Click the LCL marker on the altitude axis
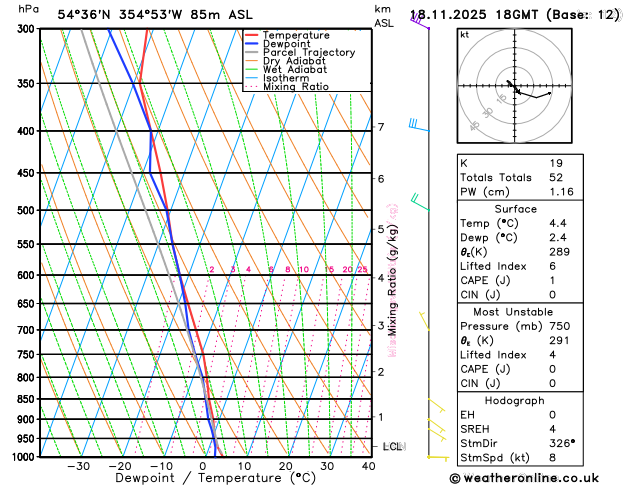629x486 pixels. click(392, 446)
